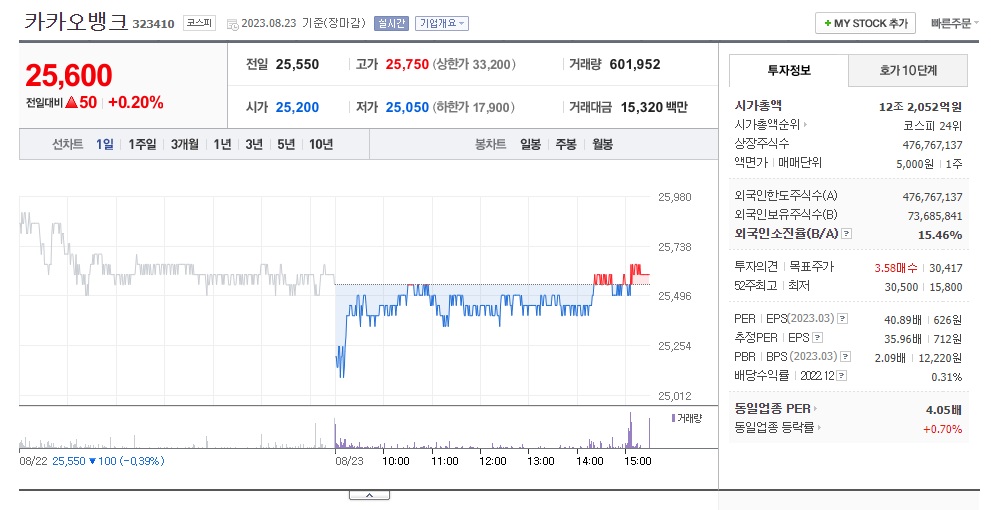Select the 5년 line chart period
This screenshot has height=510, width=991.
tap(286, 144)
